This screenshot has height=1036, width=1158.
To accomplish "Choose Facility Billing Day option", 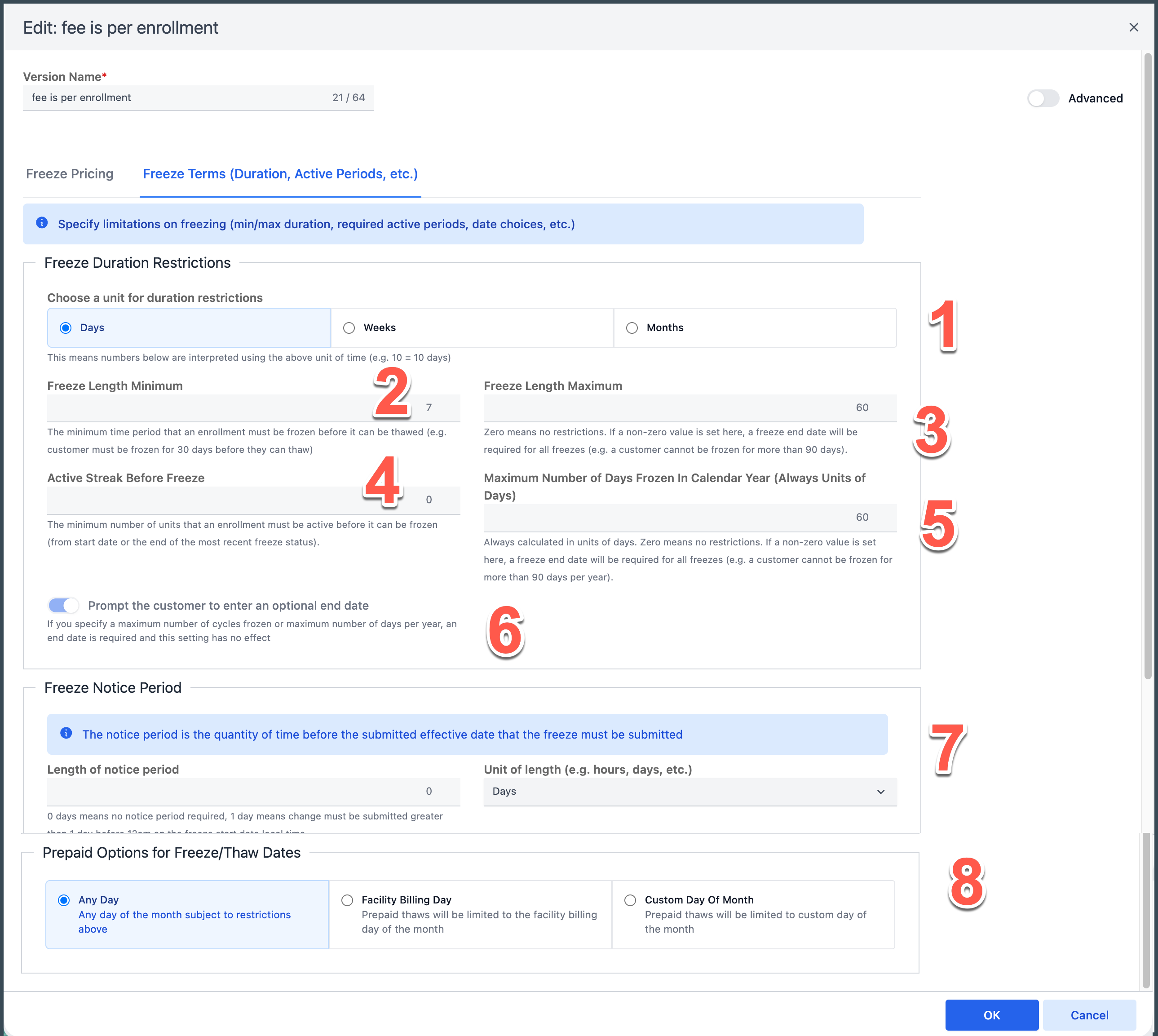I will point(347,900).
